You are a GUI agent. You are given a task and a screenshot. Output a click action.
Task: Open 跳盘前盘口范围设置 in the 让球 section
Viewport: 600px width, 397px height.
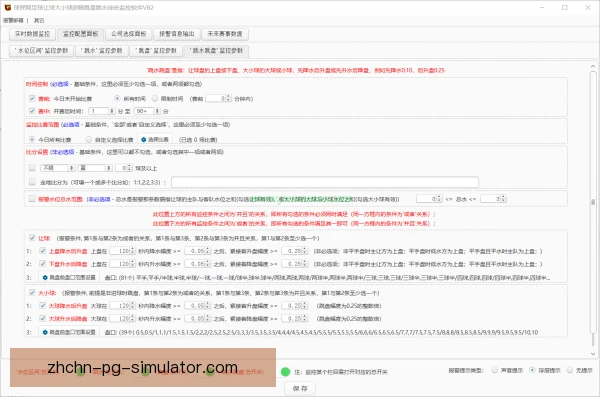[x=69, y=277]
